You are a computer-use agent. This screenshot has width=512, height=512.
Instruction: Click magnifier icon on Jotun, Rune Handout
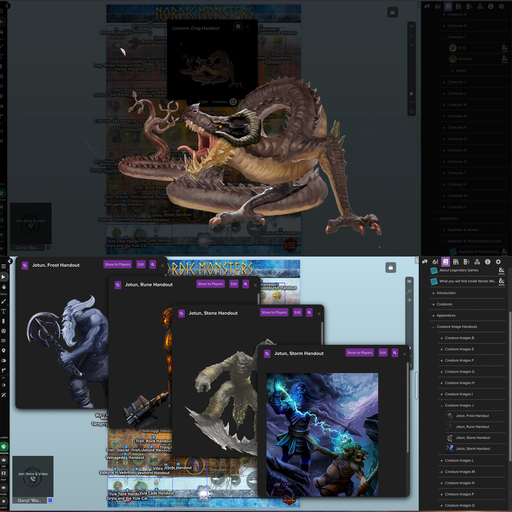246,284
